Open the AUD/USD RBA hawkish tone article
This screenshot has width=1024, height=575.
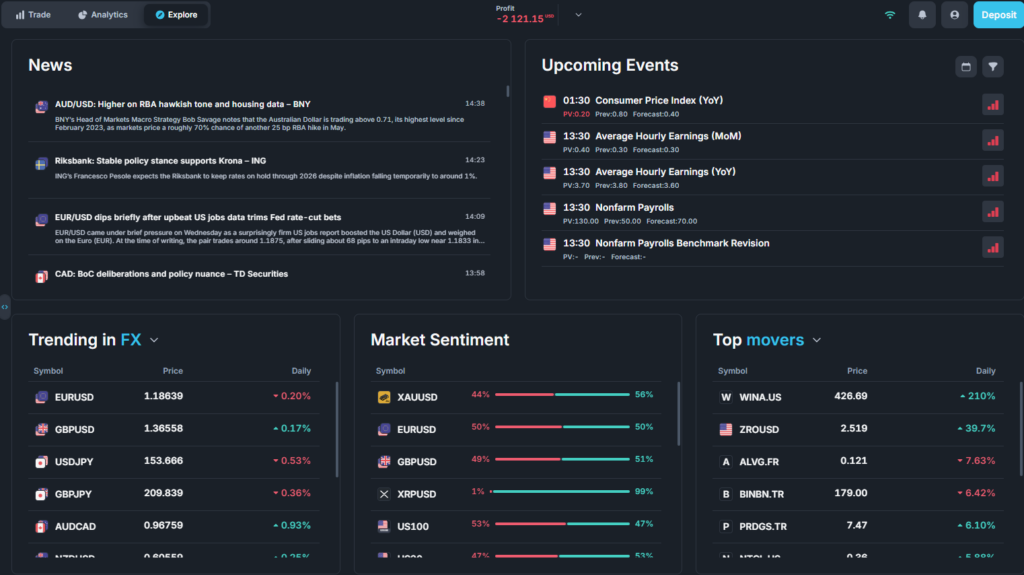pos(182,104)
